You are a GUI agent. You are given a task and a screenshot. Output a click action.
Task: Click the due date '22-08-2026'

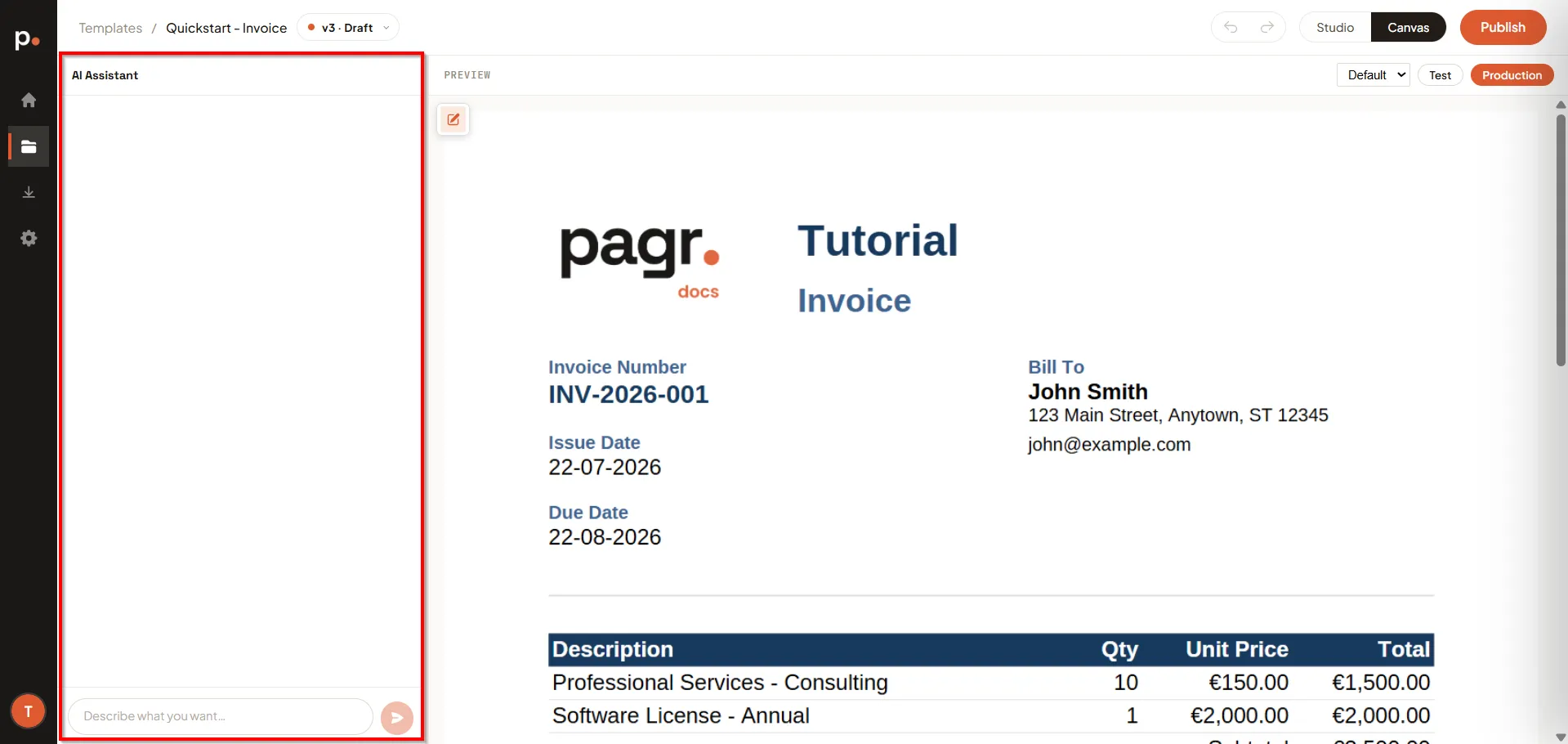point(605,537)
